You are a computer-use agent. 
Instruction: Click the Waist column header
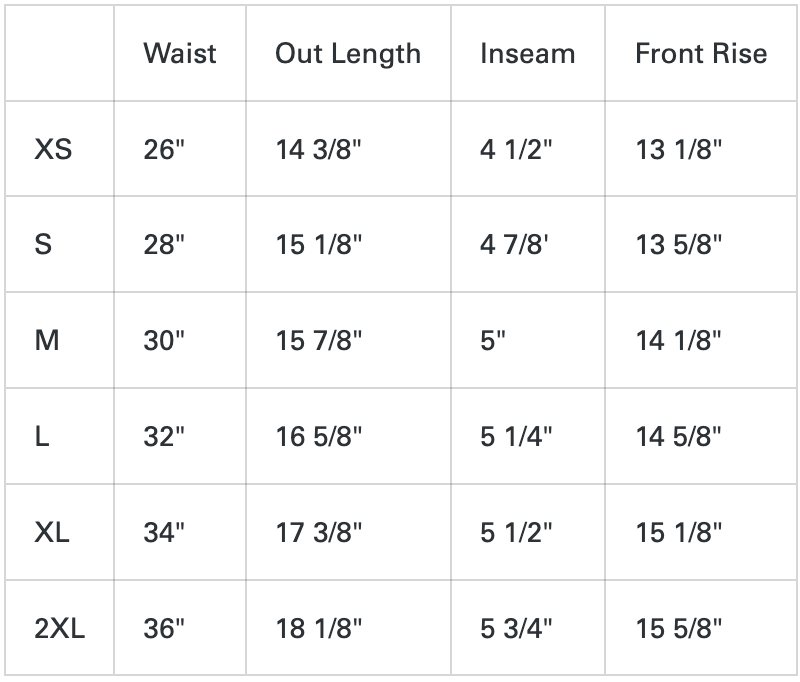click(x=179, y=53)
